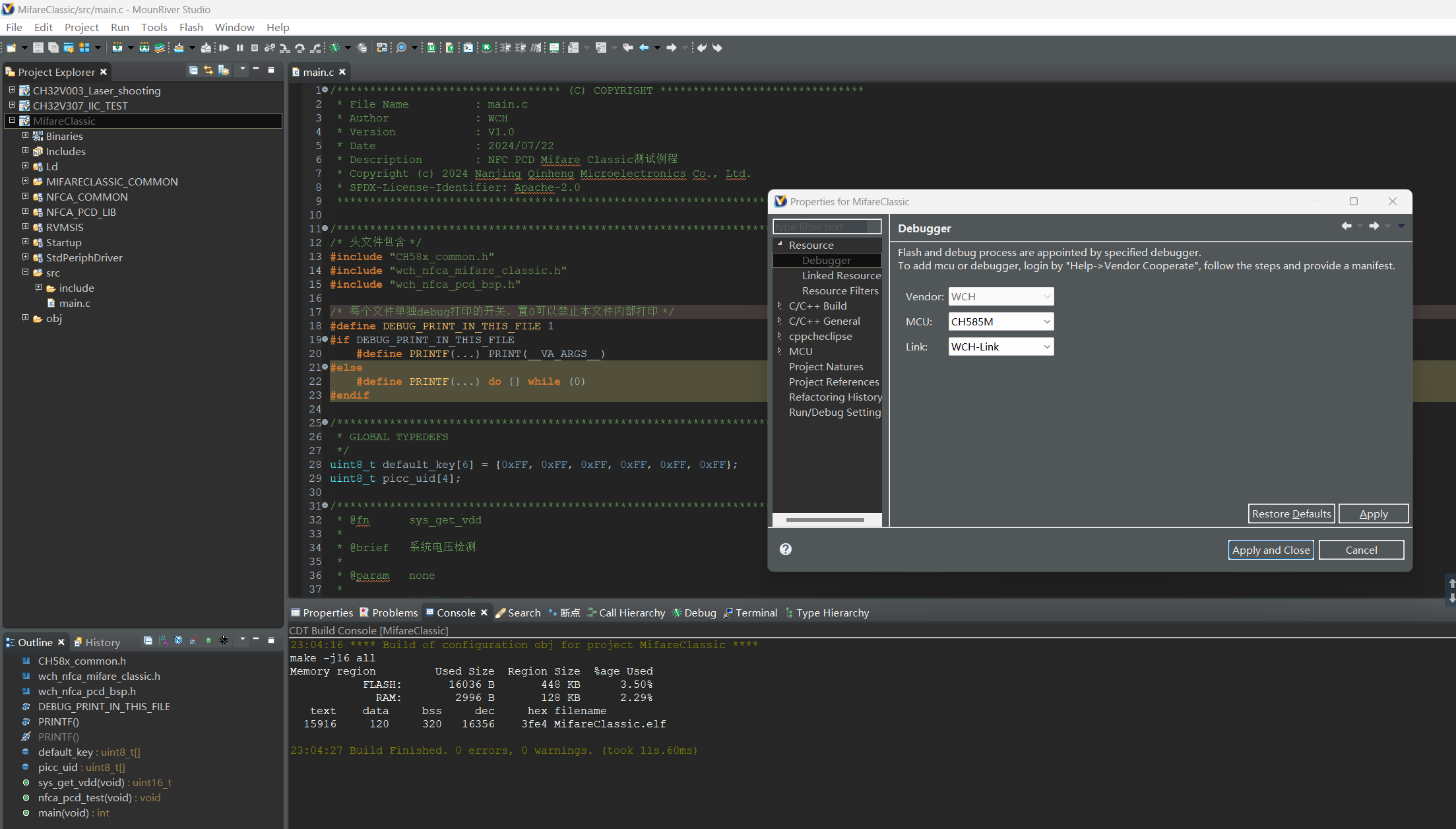
Task: Click the Resume debug icon
Action: [x=224, y=48]
